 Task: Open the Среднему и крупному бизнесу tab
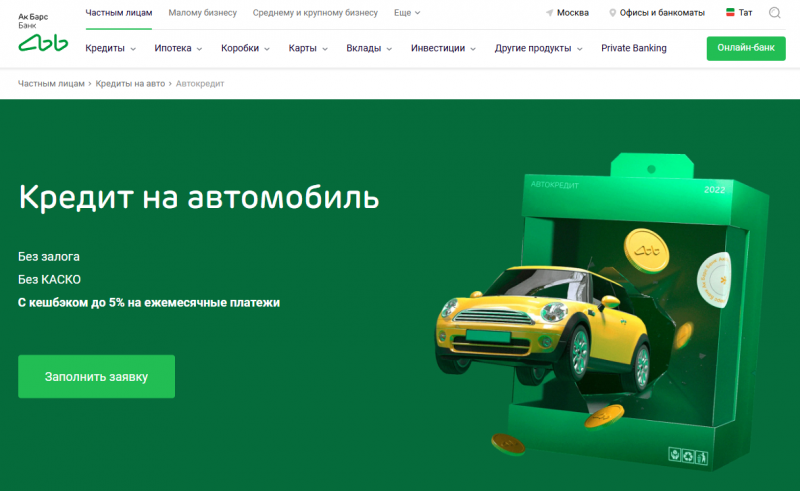click(x=315, y=13)
